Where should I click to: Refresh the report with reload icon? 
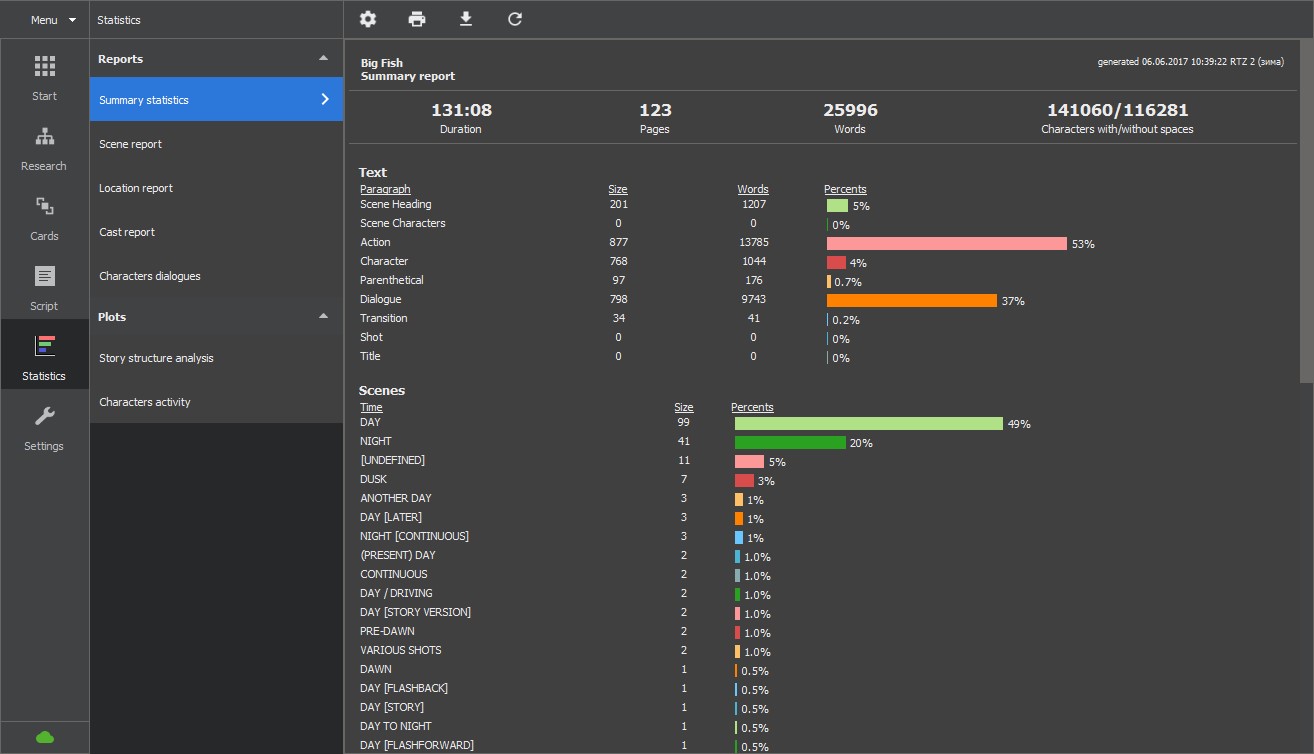(515, 19)
